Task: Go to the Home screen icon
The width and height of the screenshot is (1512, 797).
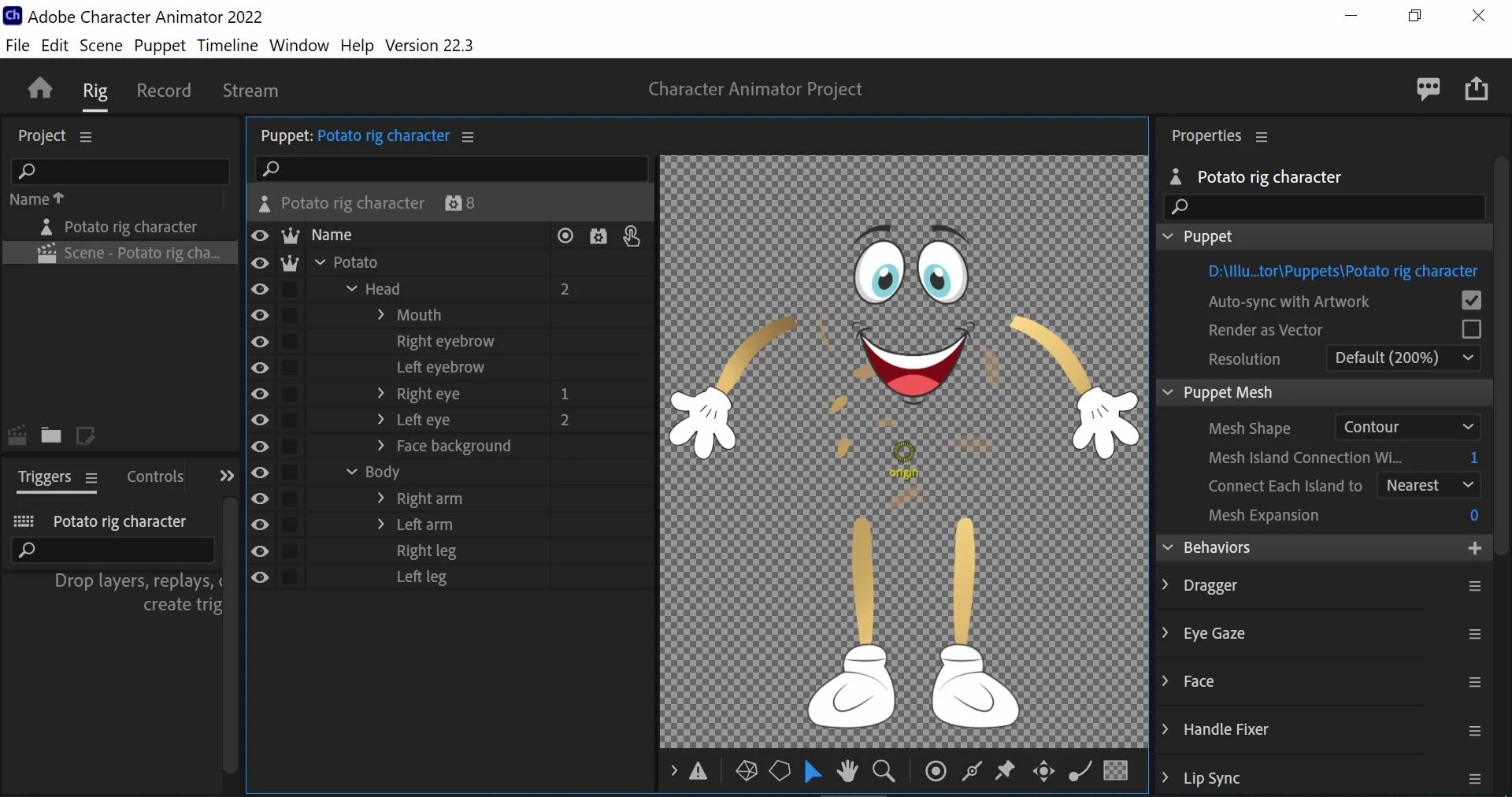Action: [40, 88]
